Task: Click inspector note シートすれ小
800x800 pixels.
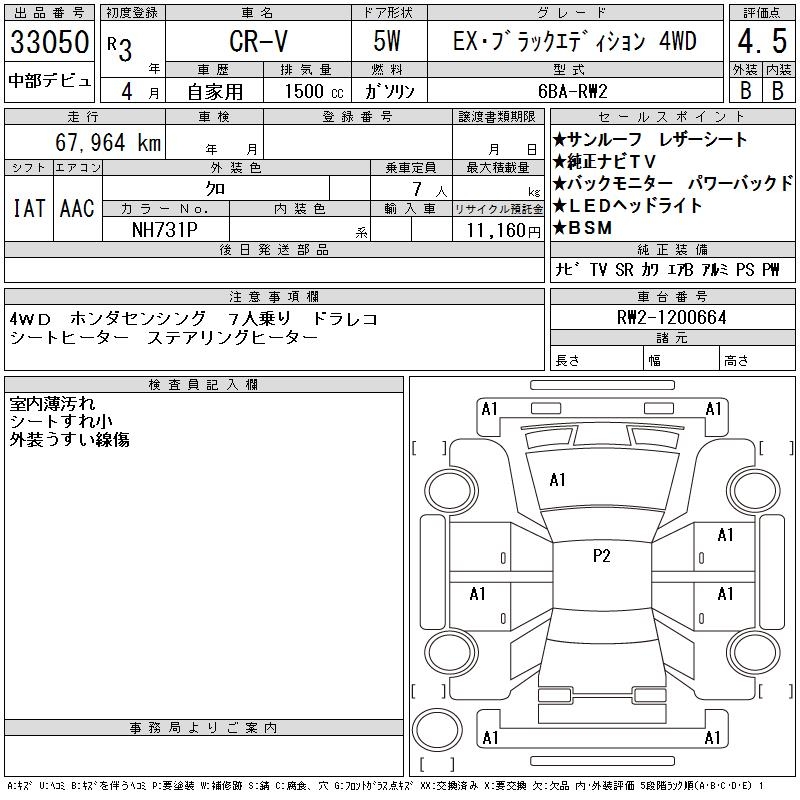Action: (61, 421)
